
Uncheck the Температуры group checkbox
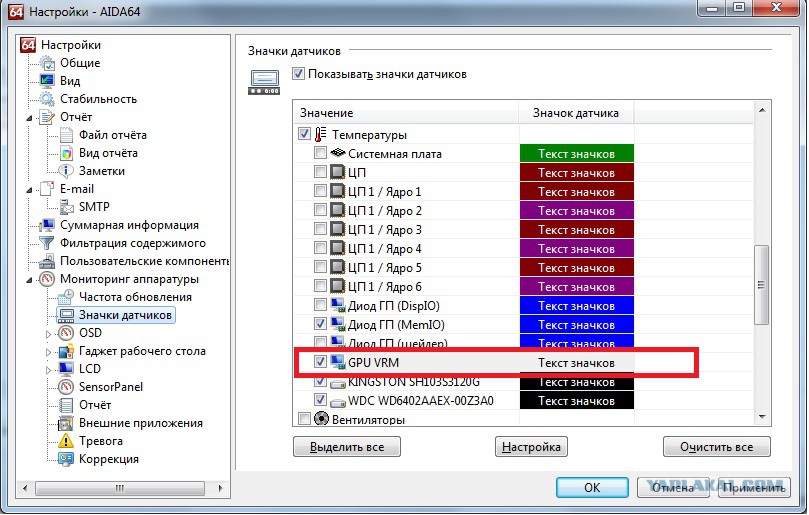(x=304, y=134)
